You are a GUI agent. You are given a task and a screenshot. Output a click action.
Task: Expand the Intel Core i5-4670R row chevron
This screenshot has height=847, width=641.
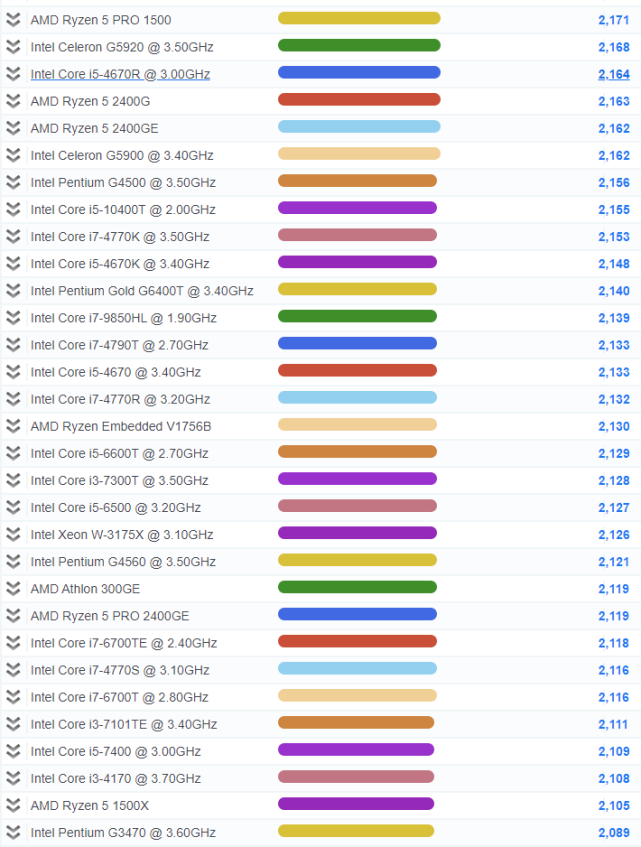tap(13, 74)
